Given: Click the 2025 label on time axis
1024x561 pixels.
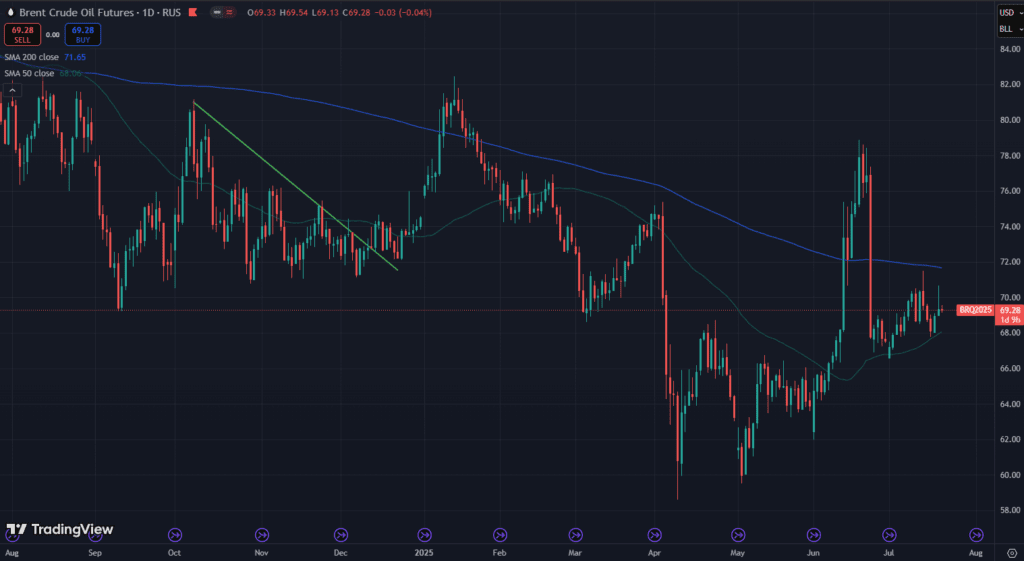Looking at the screenshot, I should coord(424,553).
